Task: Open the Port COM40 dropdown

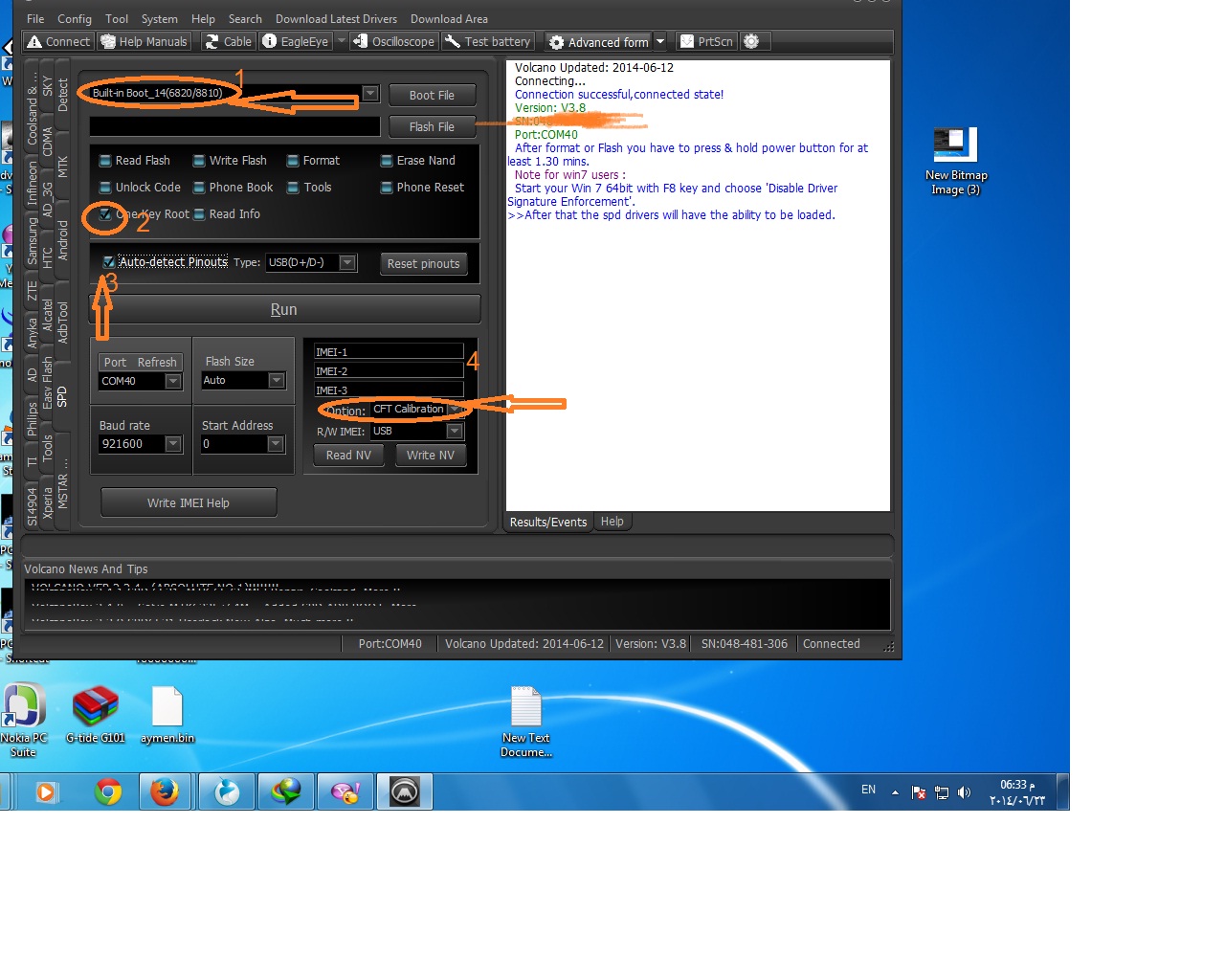Action: [x=173, y=381]
